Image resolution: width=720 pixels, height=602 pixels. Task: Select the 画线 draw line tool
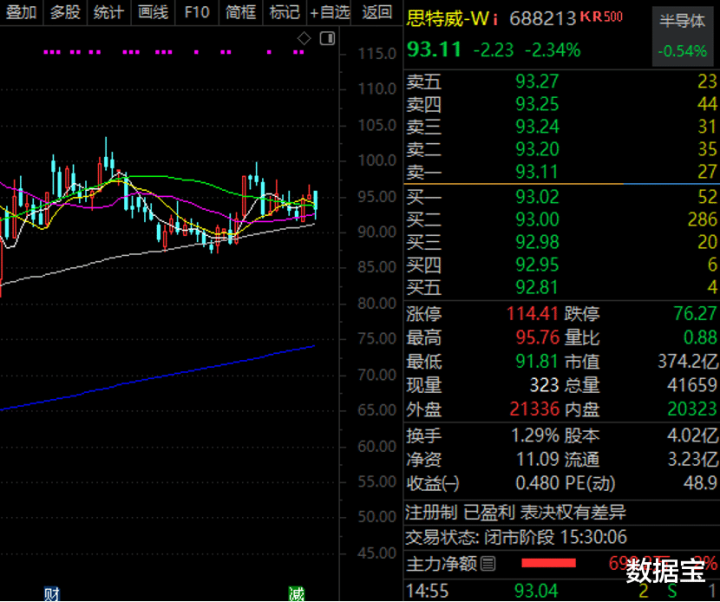click(x=153, y=12)
